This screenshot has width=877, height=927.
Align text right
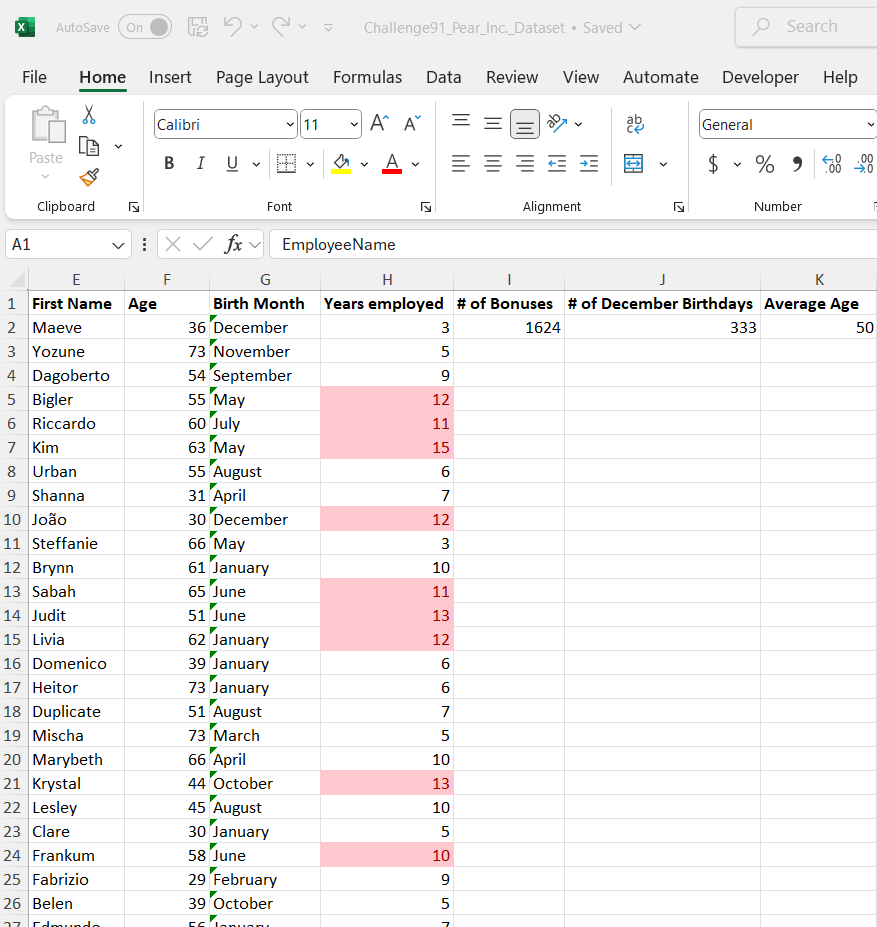pyautogui.click(x=525, y=163)
